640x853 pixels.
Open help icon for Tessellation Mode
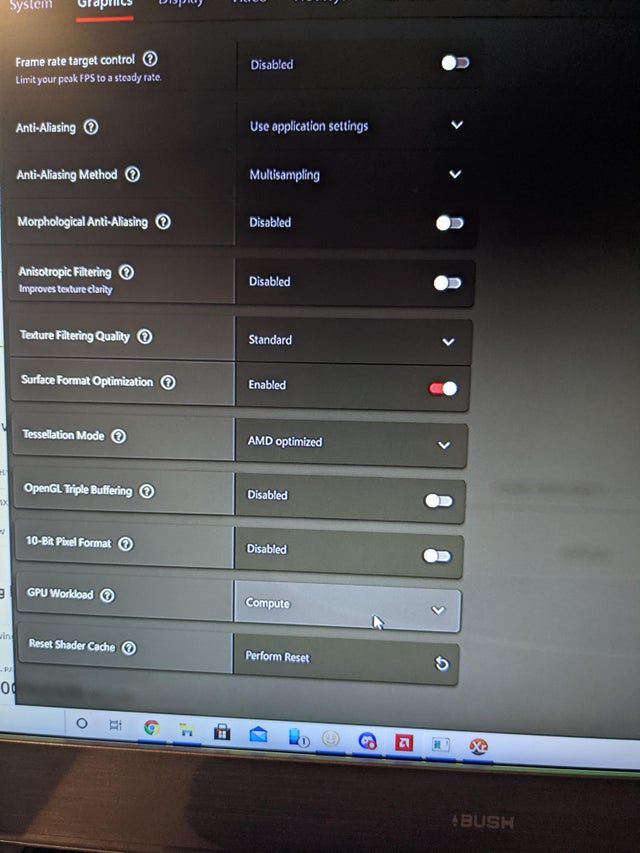(x=119, y=436)
